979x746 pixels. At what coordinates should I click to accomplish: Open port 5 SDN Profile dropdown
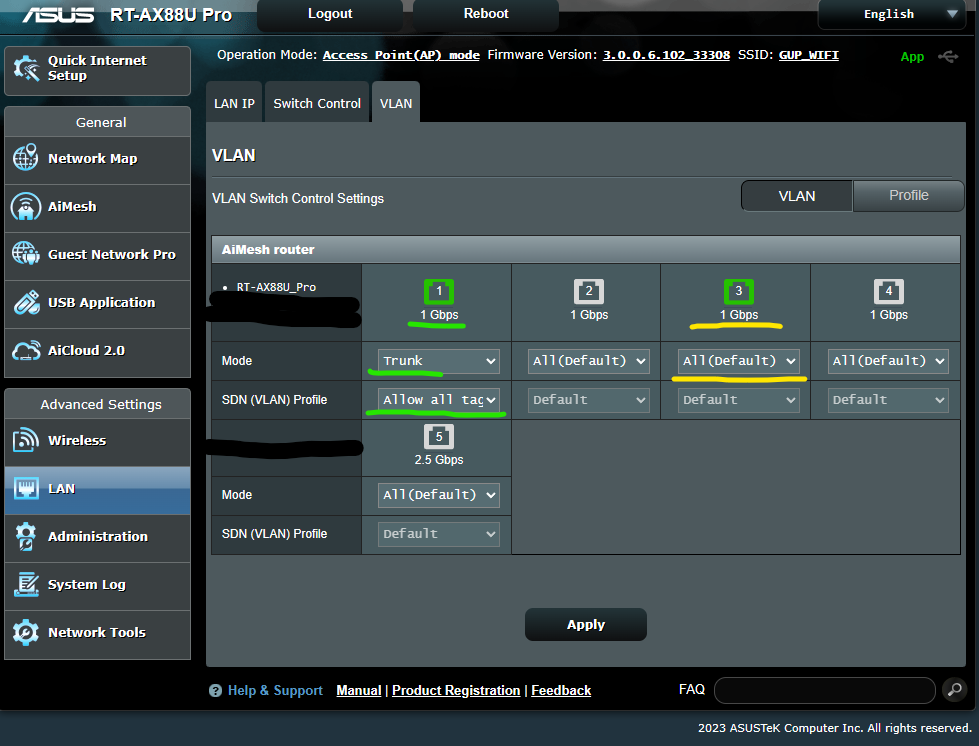point(438,534)
